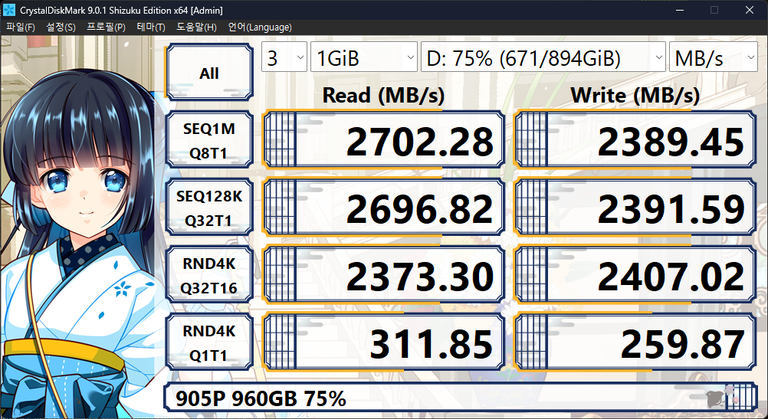Image resolution: width=768 pixels, height=419 pixels.
Task: Start the SEQ1M Q8T1 test
Action: coord(209,140)
